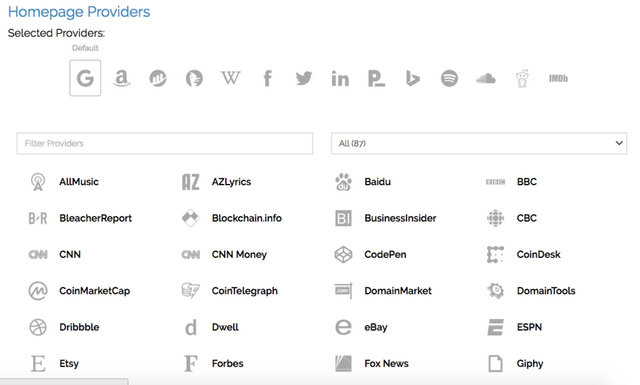This screenshot has width=640, height=385.
Task: Select the DuckDuckGo provider icon
Action: click(x=194, y=78)
